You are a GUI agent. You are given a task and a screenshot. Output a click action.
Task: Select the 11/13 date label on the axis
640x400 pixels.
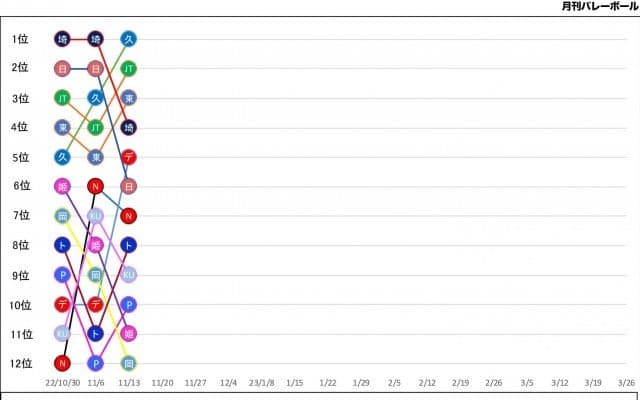[x=129, y=383]
